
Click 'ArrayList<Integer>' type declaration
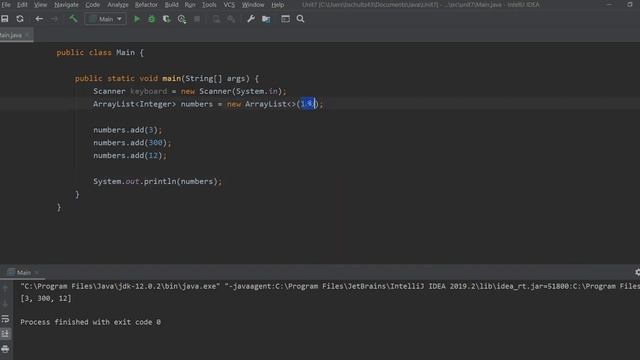point(134,104)
